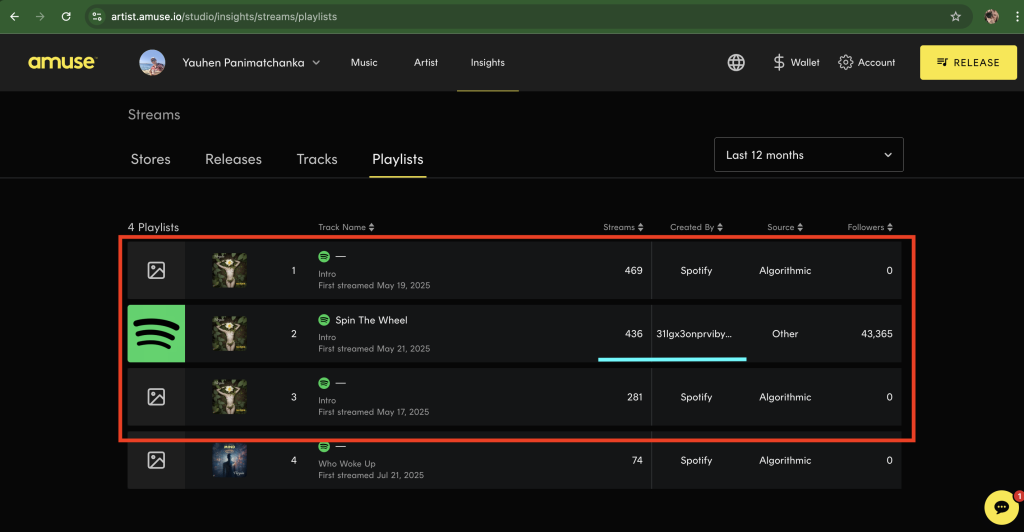Switch to the Tracks tab
Screen dimensions: 1024x532
point(317,159)
